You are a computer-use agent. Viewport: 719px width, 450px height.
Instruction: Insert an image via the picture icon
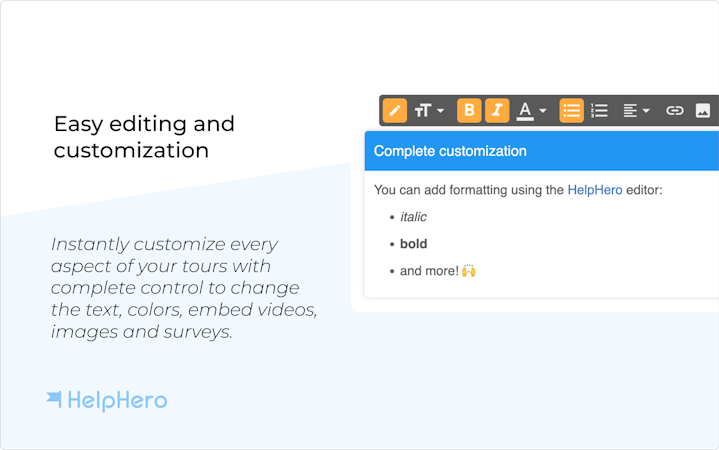coord(703,111)
